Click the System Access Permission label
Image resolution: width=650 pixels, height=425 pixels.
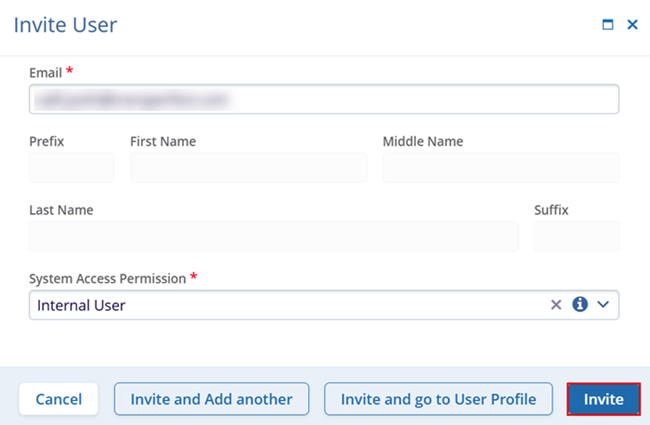(107, 277)
